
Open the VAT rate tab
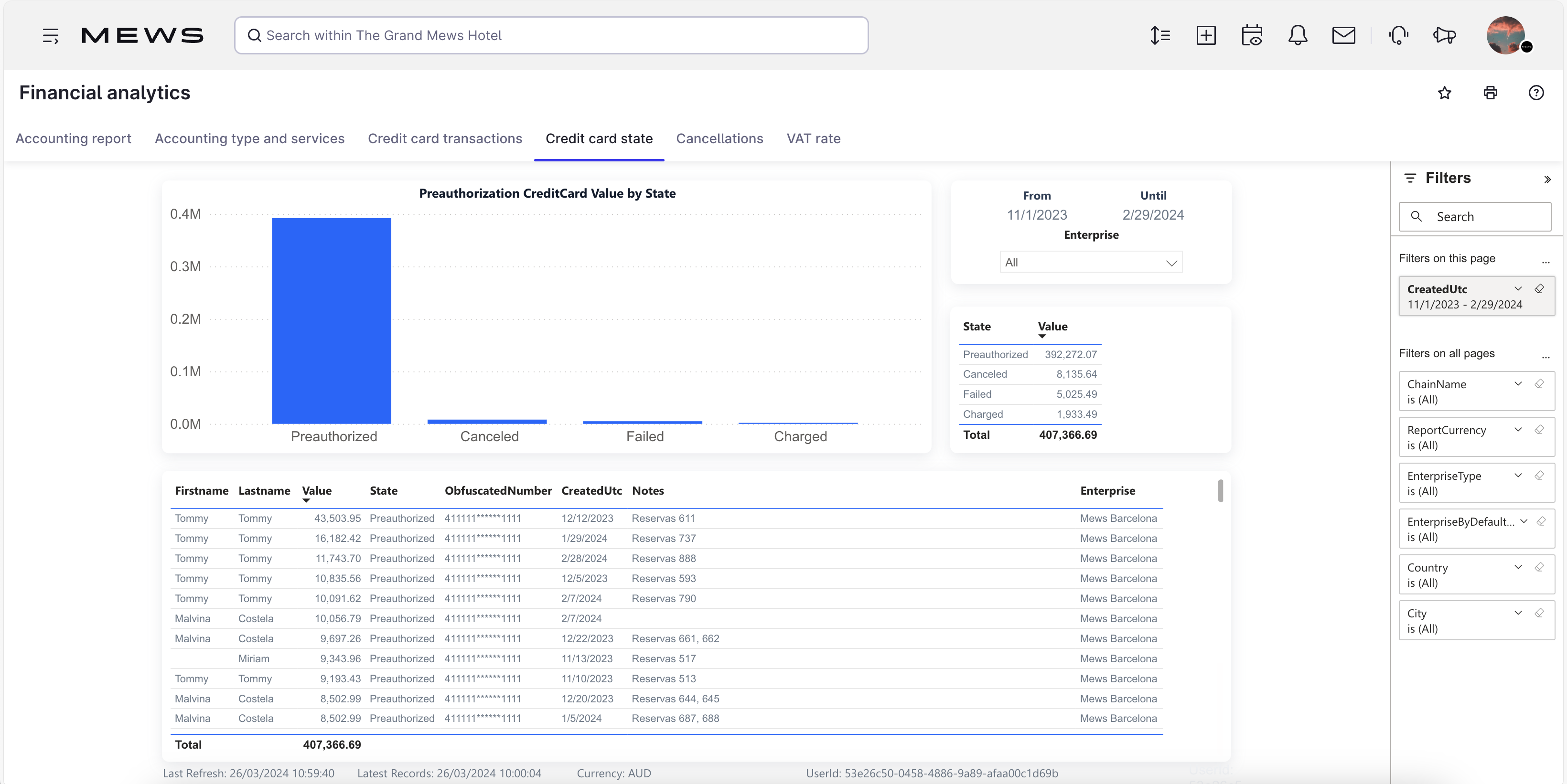pos(813,138)
